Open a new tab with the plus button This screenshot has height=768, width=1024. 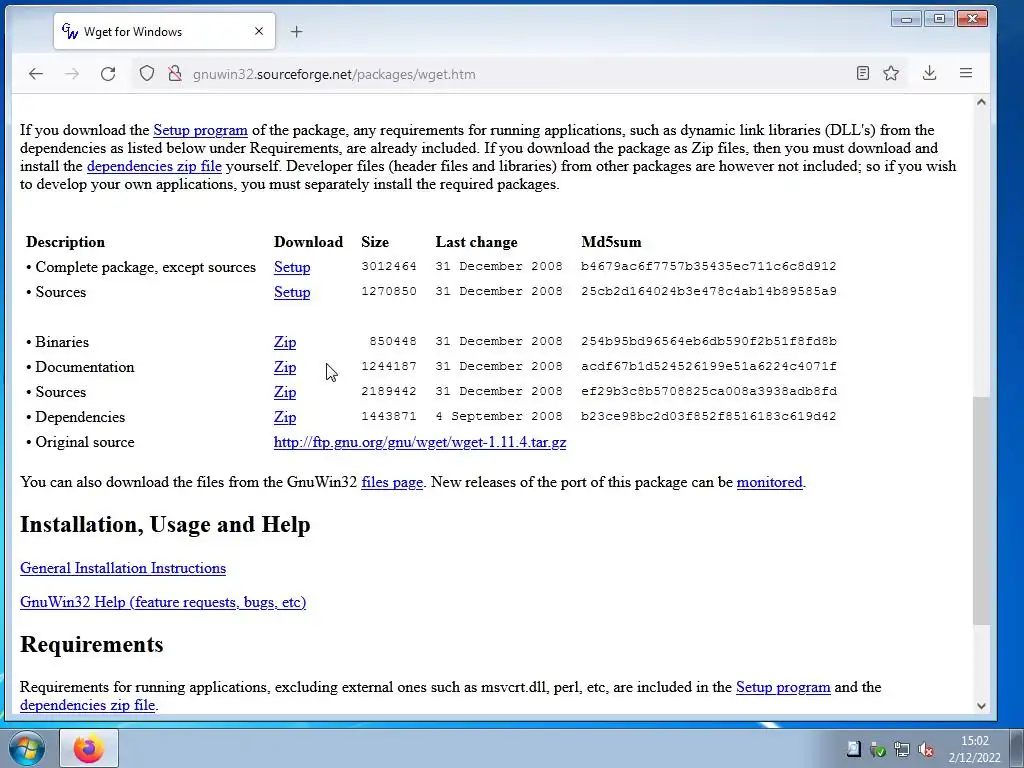point(296,31)
